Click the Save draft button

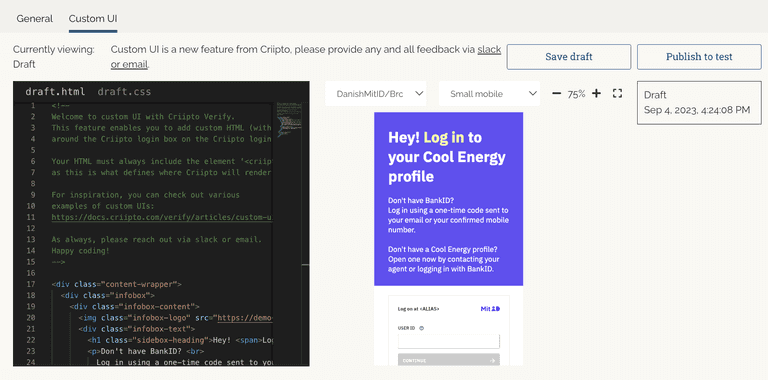(x=569, y=57)
